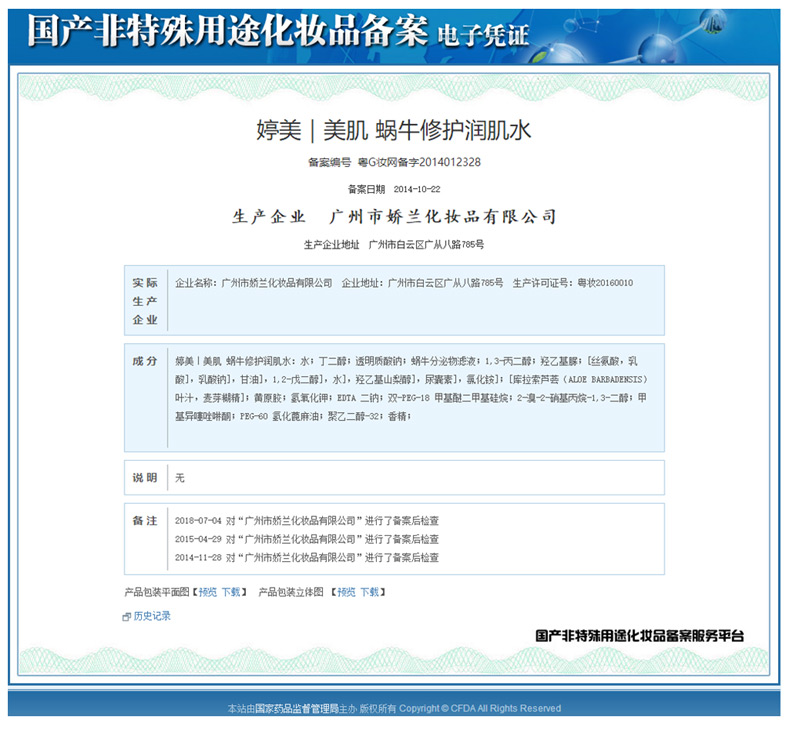Click the 2015-04-29 inspection remark row
Viewport: 790px width, 732px height.
click(307, 540)
